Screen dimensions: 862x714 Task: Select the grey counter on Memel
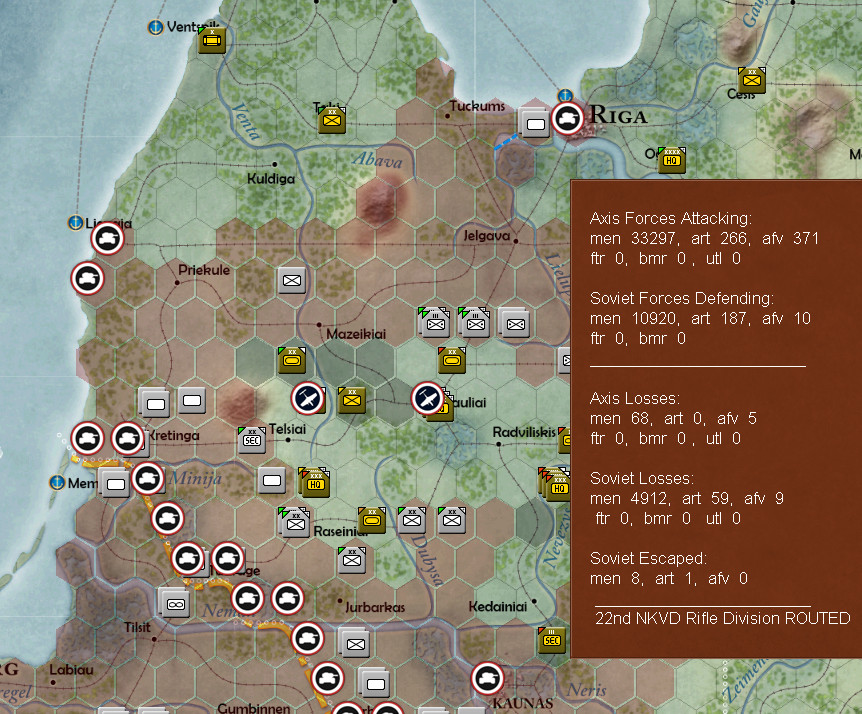(x=114, y=483)
